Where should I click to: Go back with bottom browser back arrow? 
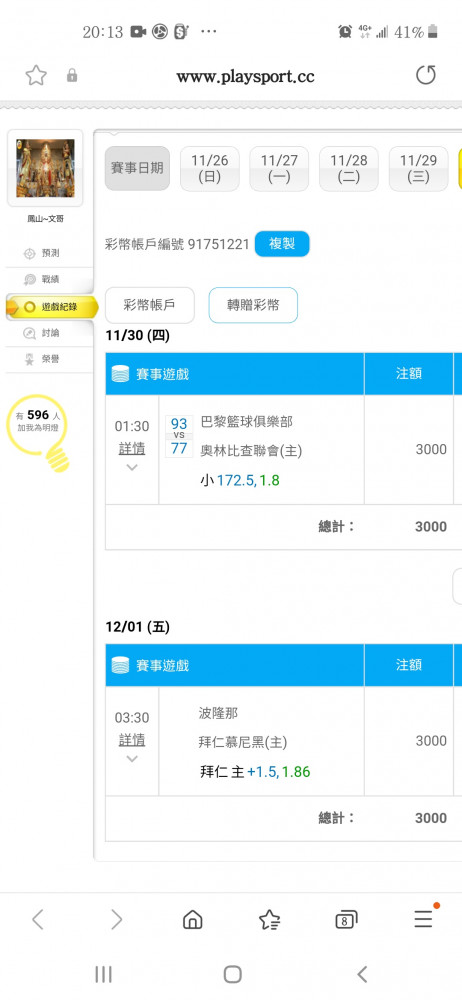click(x=38, y=919)
